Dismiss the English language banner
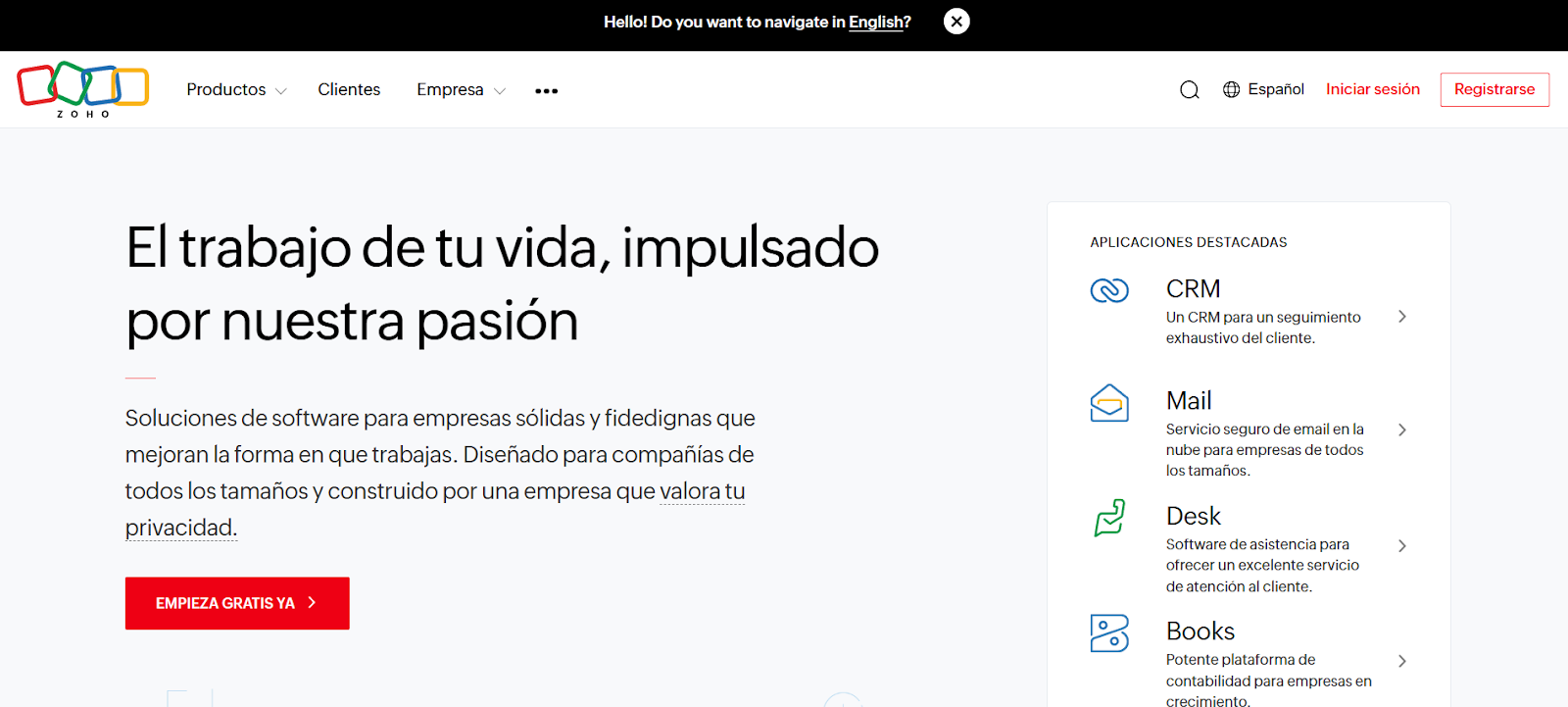 pyautogui.click(x=956, y=22)
